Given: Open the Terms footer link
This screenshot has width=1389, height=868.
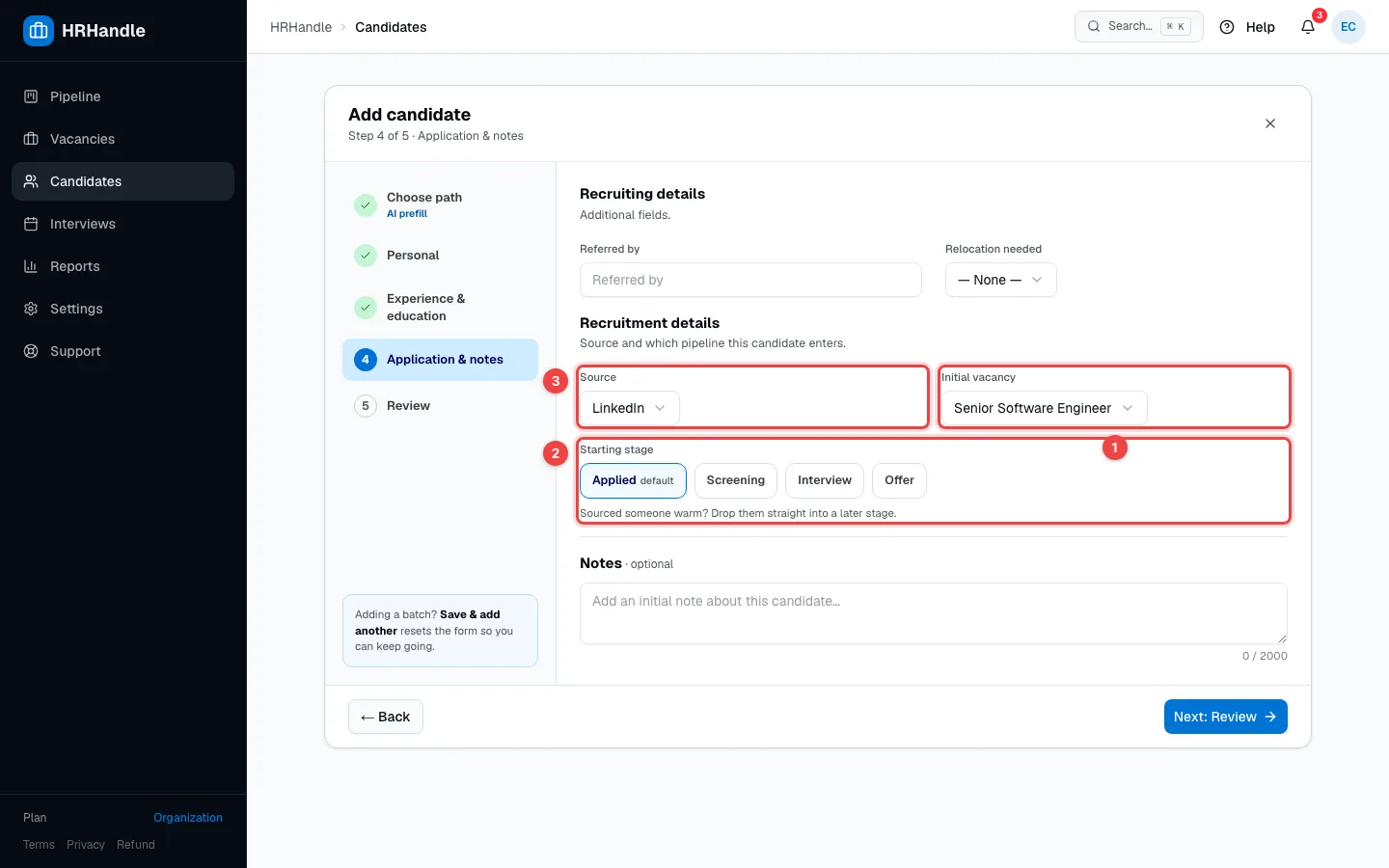Looking at the screenshot, I should [39, 845].
